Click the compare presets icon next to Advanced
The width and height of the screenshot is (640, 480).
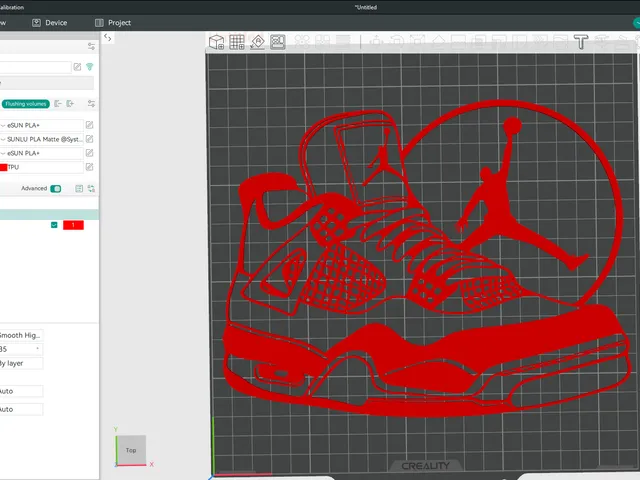tap(91, 189)
